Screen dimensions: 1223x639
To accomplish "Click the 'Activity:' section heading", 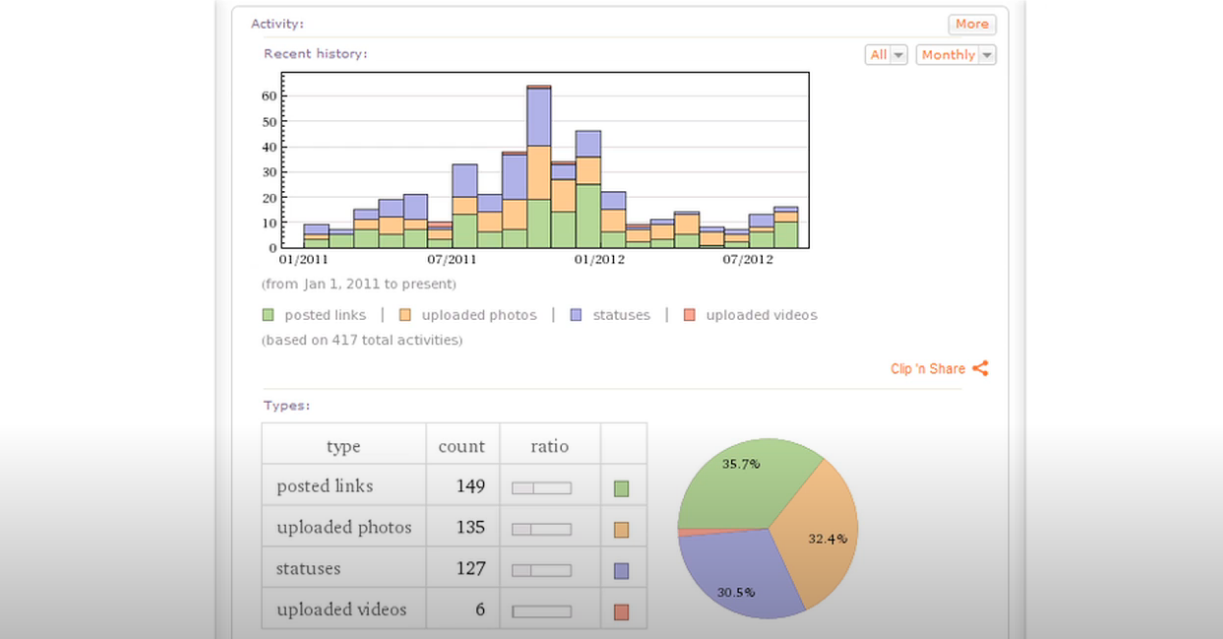I will (x=277, y=23).
